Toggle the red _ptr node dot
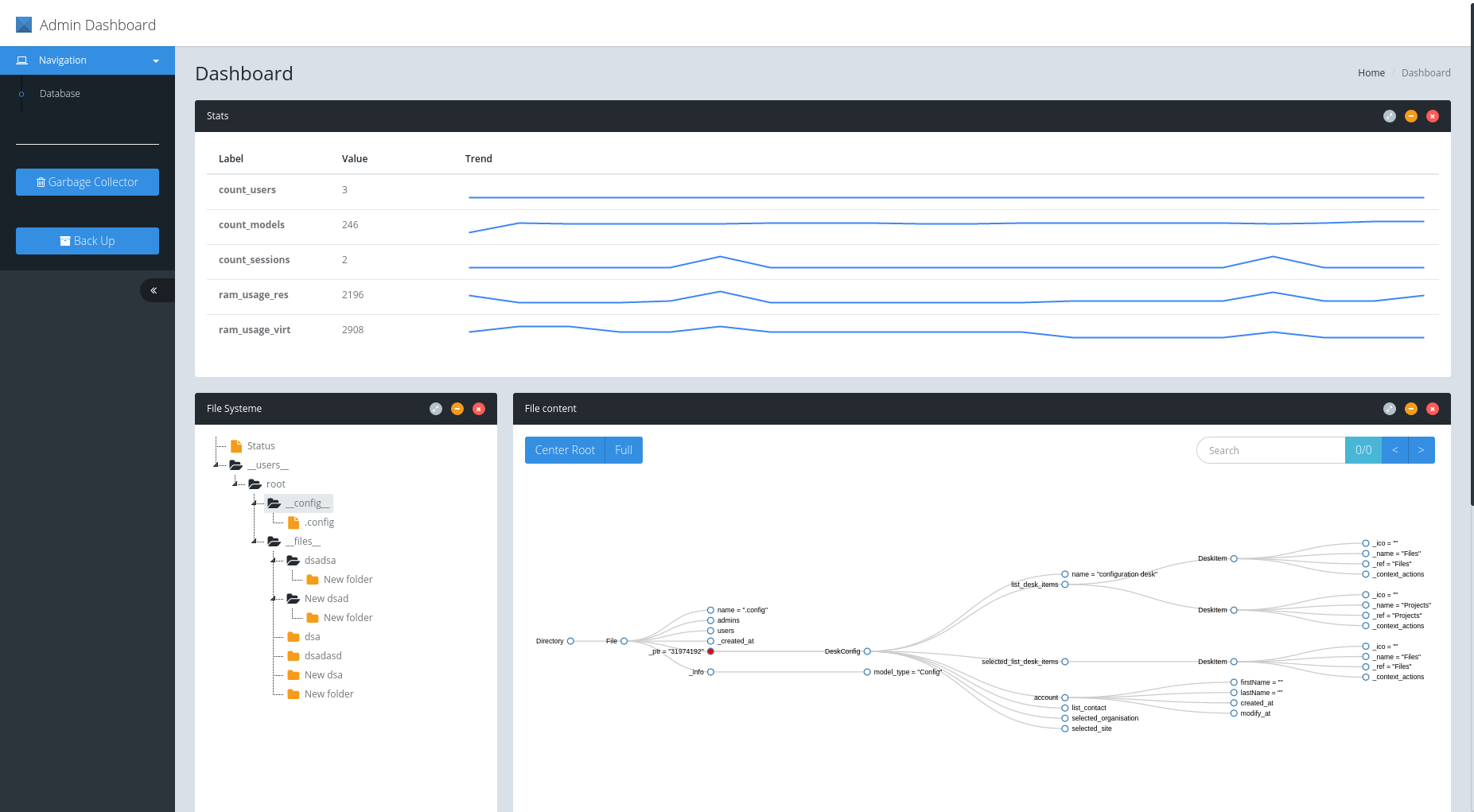 coord(710,651)
